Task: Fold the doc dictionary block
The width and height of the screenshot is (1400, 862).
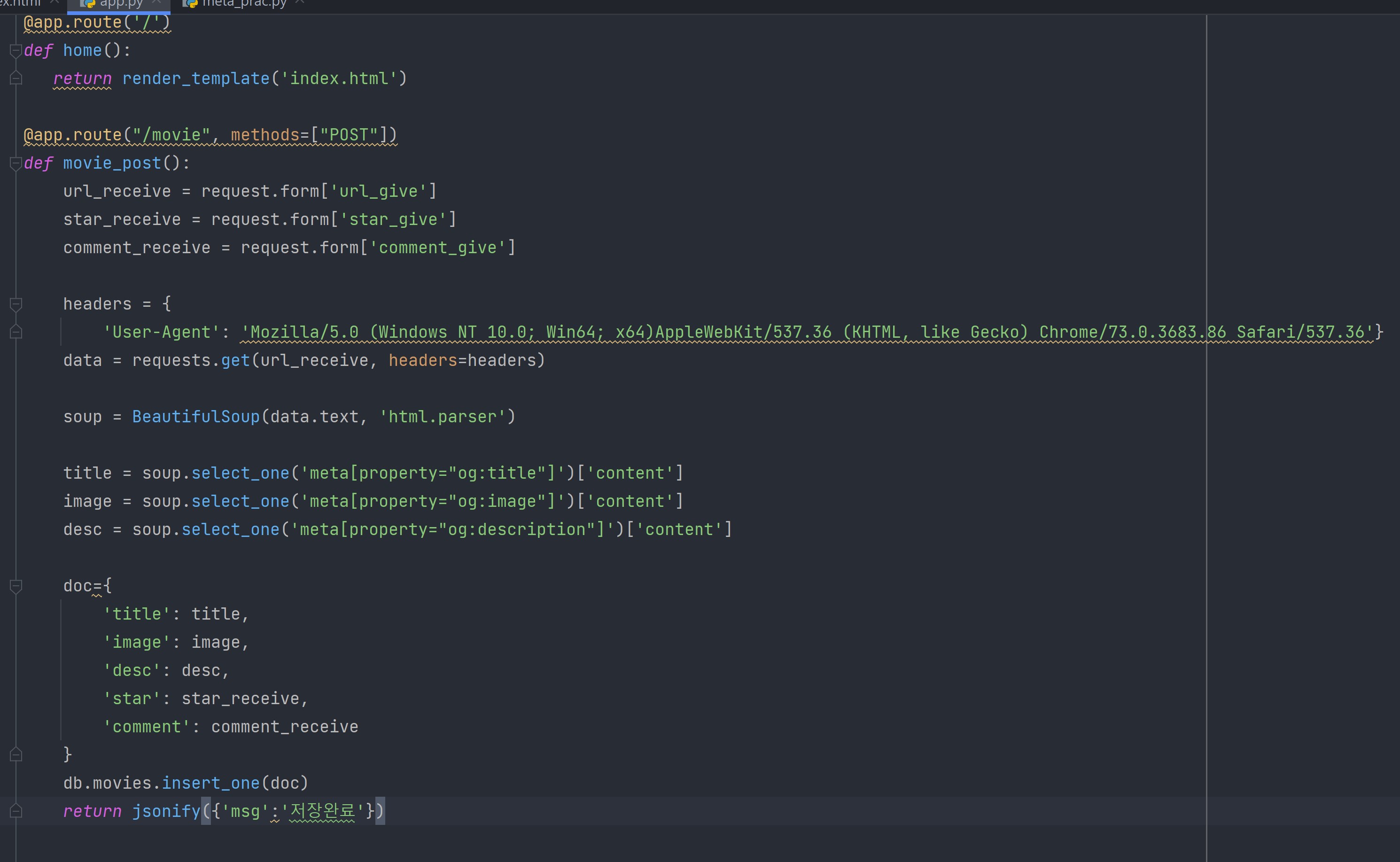Action: (x=16, y=586)
